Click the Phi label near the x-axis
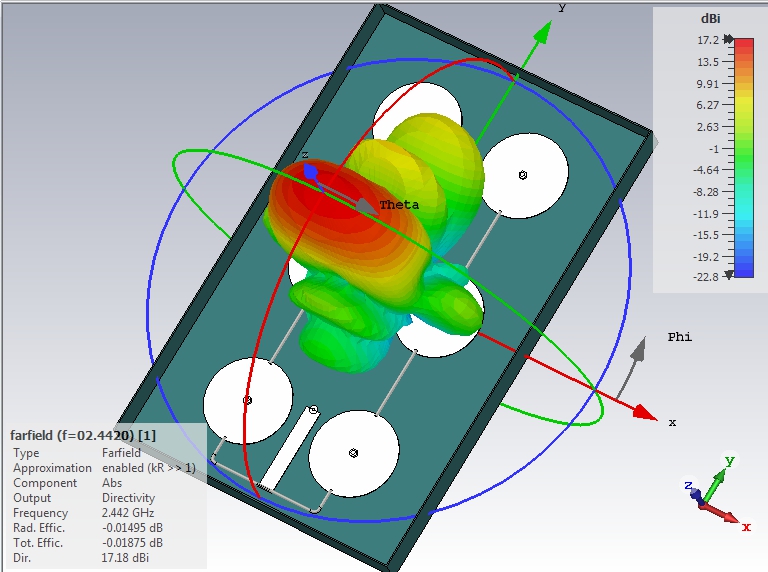 coord(680,338)
